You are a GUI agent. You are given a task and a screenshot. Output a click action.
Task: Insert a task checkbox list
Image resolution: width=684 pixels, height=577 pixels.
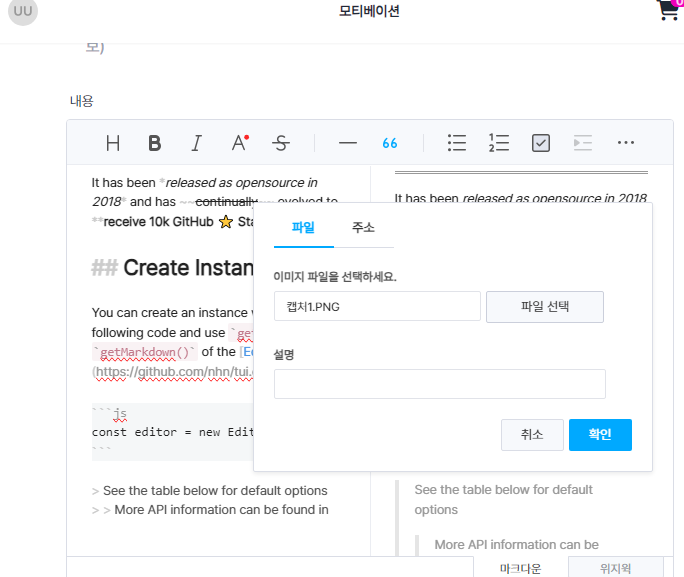pyautogui.click(x=540, y=143)
